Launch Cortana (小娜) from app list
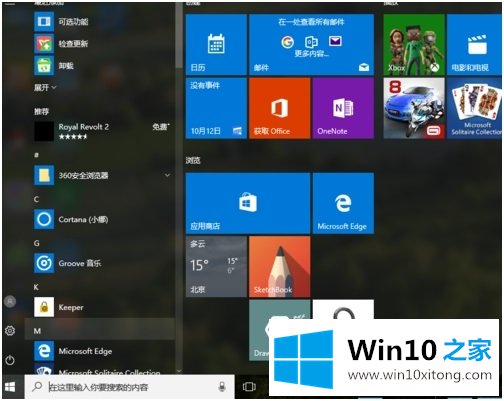The height and width of the screenshot is (401, 504). (102, 219)
